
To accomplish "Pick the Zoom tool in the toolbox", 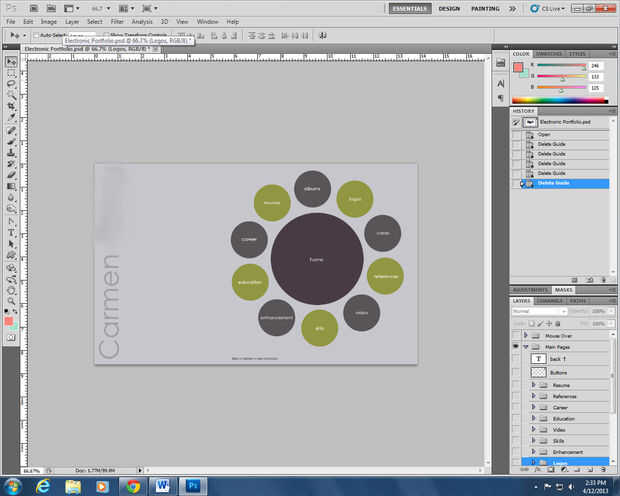I will click(11, 299).
